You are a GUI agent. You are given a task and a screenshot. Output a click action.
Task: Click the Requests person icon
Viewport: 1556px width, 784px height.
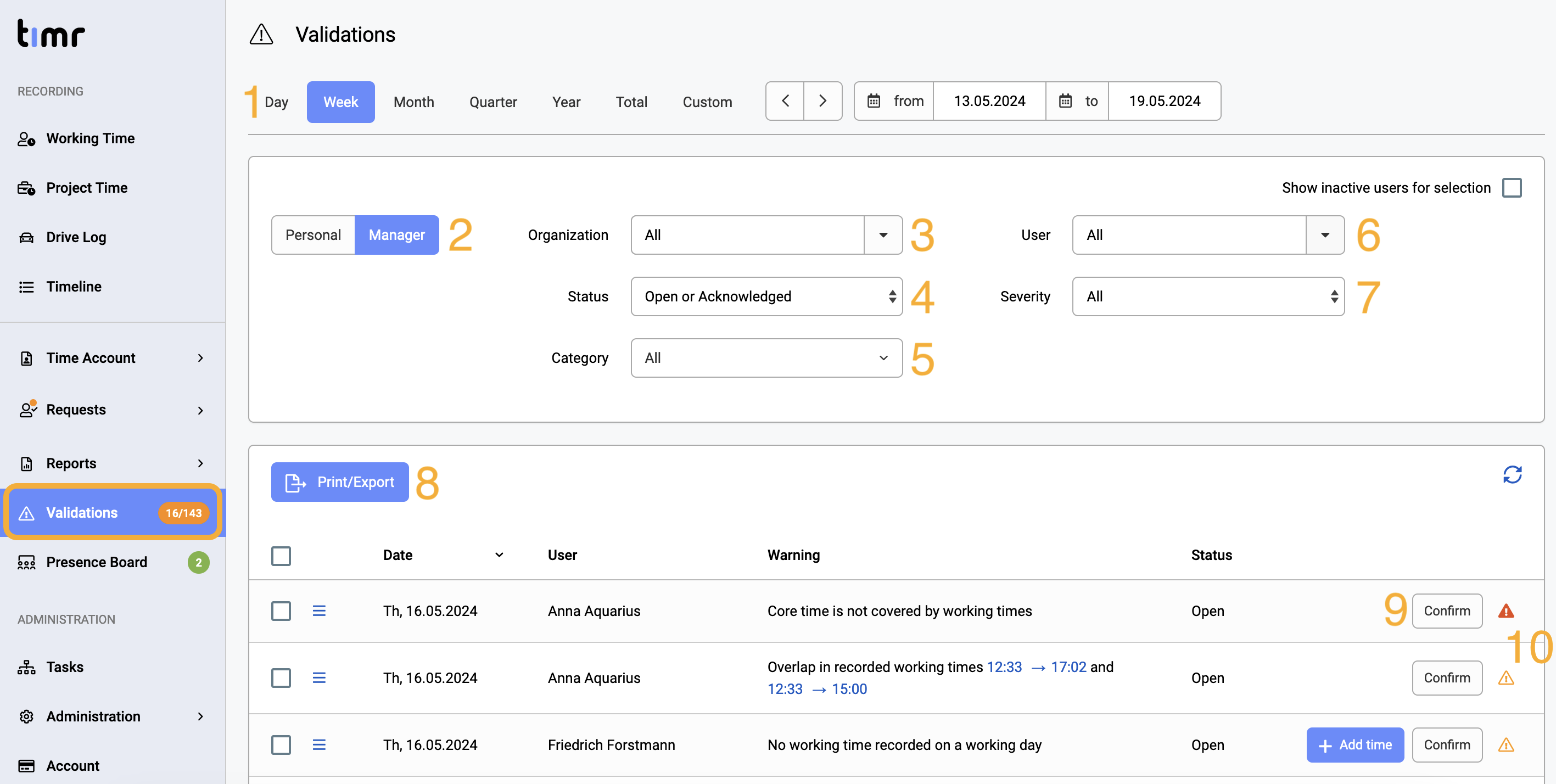(28, 409)
